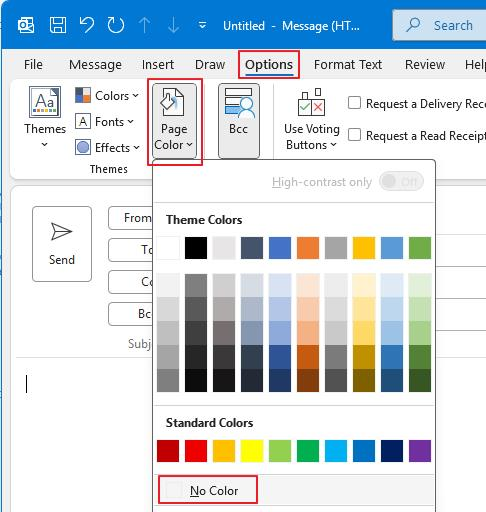
Task: Open the Draw tab
Action: click(210, 65)
